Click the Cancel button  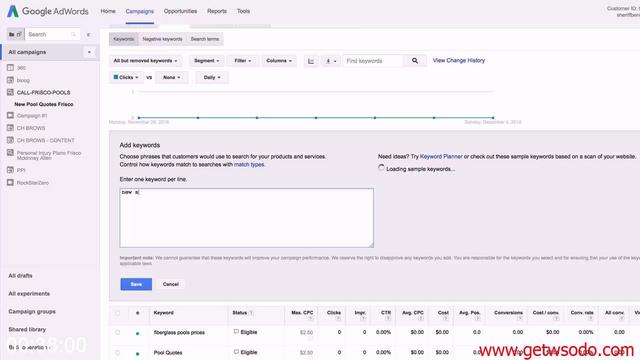[x=171, y=284]
